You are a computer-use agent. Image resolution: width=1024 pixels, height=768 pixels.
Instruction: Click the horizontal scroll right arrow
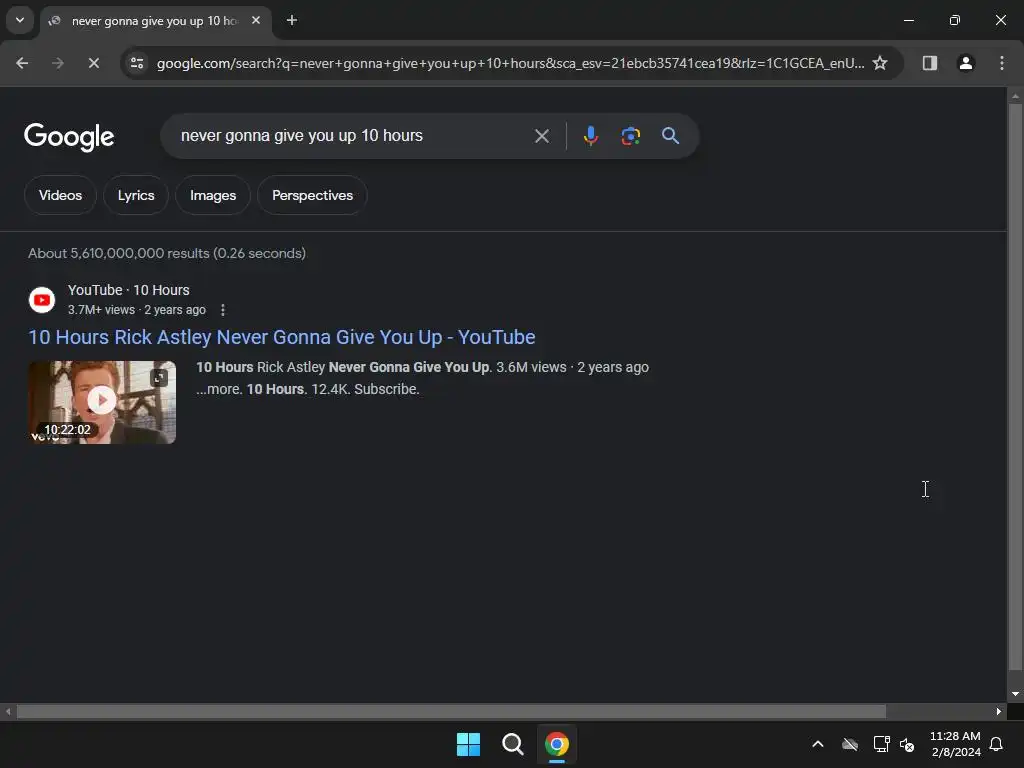tap(999, 711)
